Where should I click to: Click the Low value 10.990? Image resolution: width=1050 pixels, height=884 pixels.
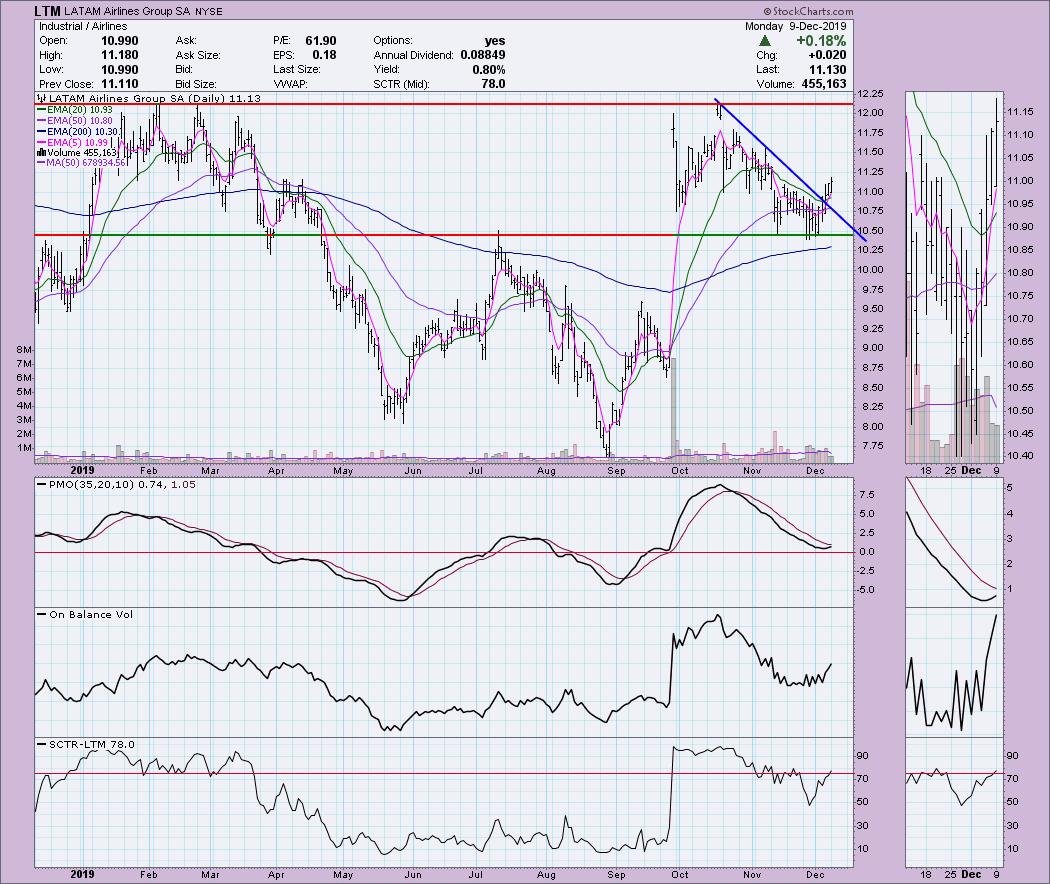coord(119,70)
